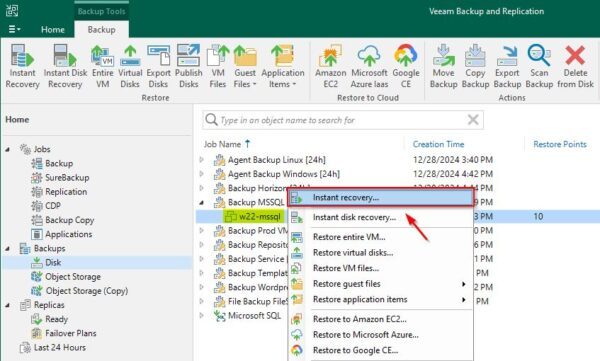The height and width of the screenshot is (361, 600).
Task: Collapse the Jobs tree node
Action: (x=8, y=149)
